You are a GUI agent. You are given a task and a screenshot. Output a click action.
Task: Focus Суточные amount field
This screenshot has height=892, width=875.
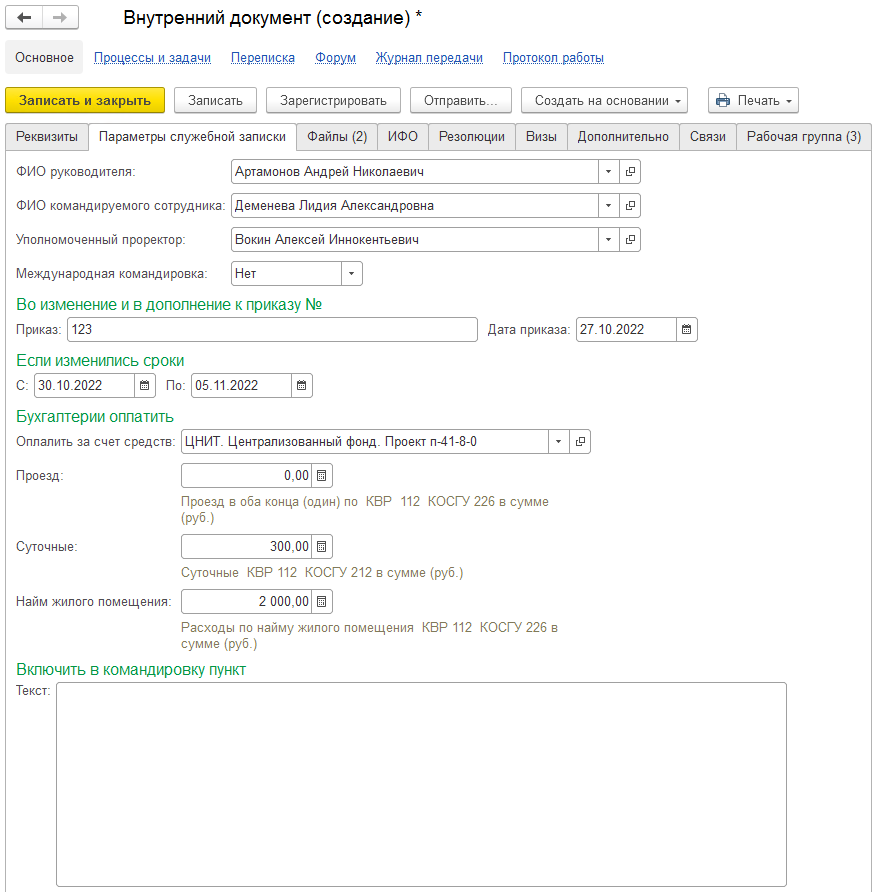[x=246, y=547]
